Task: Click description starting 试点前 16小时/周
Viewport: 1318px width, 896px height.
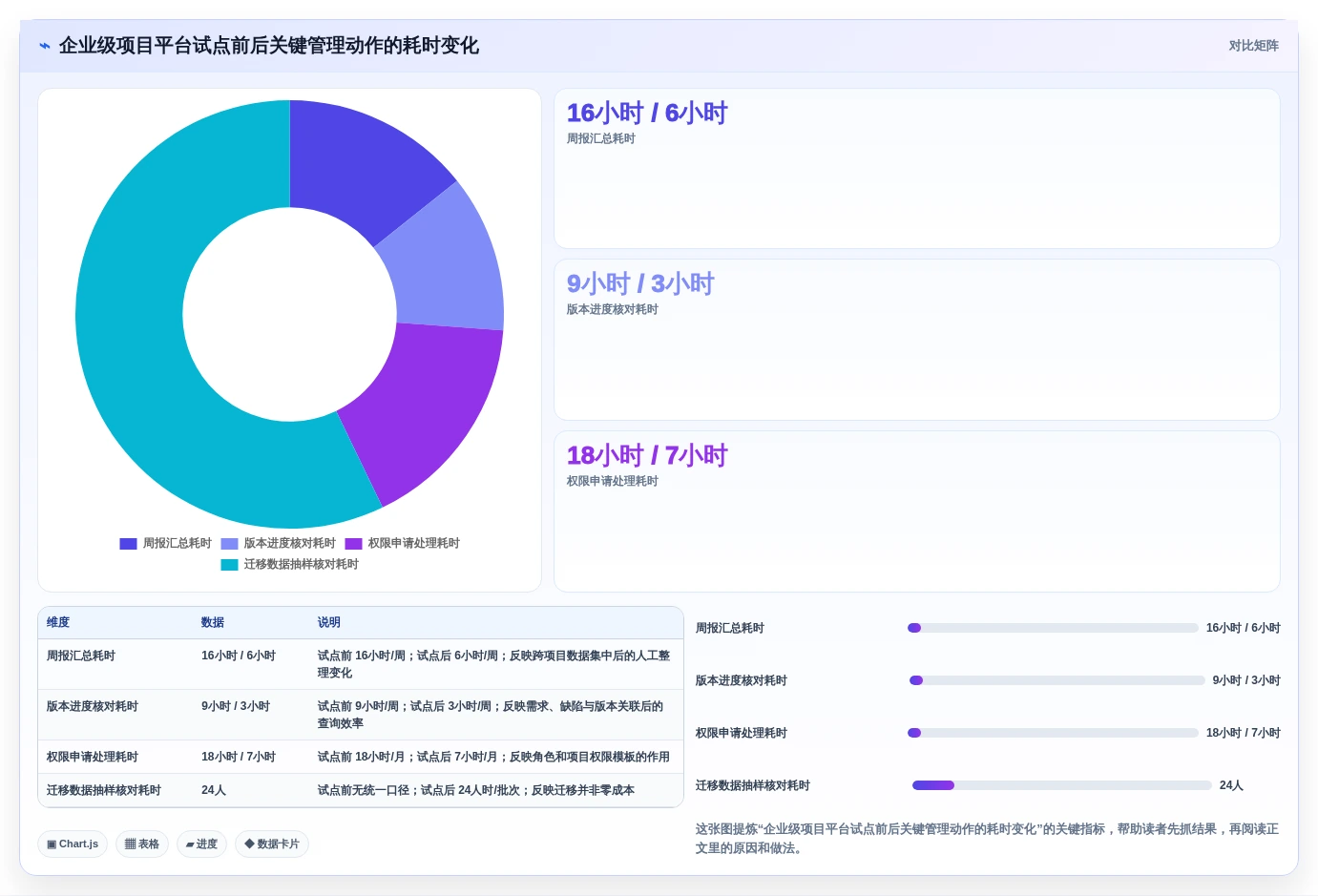Action: coord(494,664)
